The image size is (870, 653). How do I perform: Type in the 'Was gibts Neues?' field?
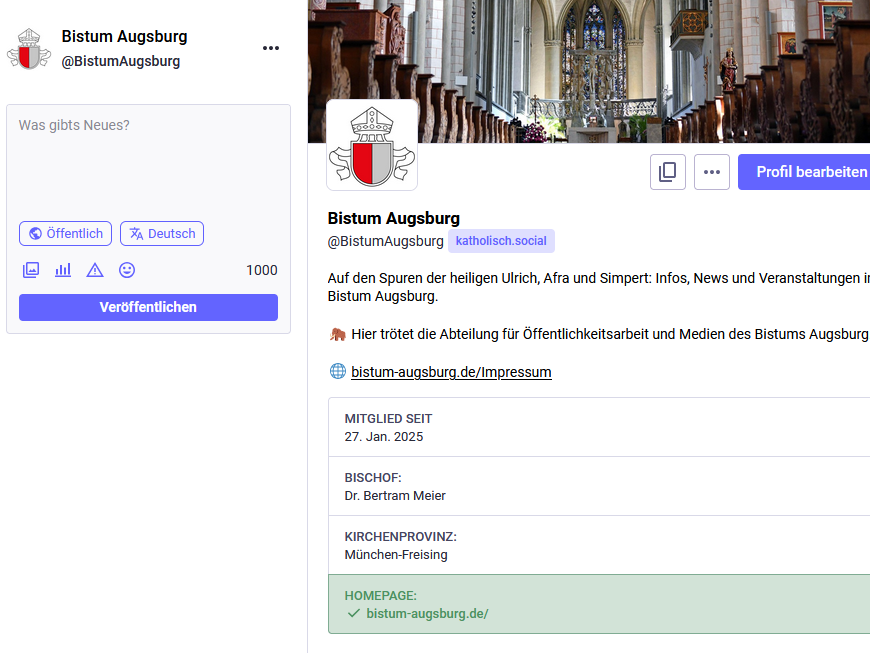click(148, 160)
